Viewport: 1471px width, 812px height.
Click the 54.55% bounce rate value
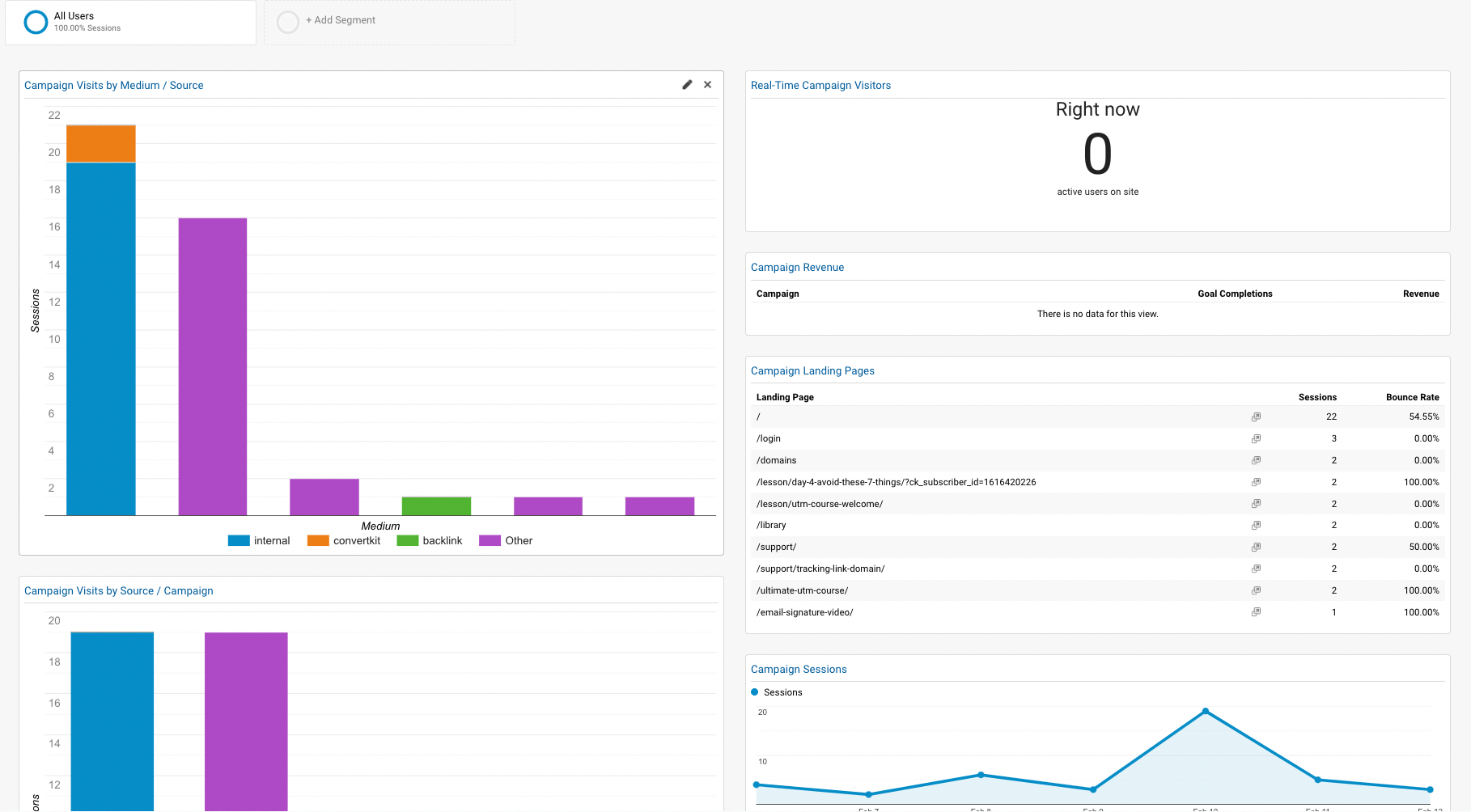1424,417
